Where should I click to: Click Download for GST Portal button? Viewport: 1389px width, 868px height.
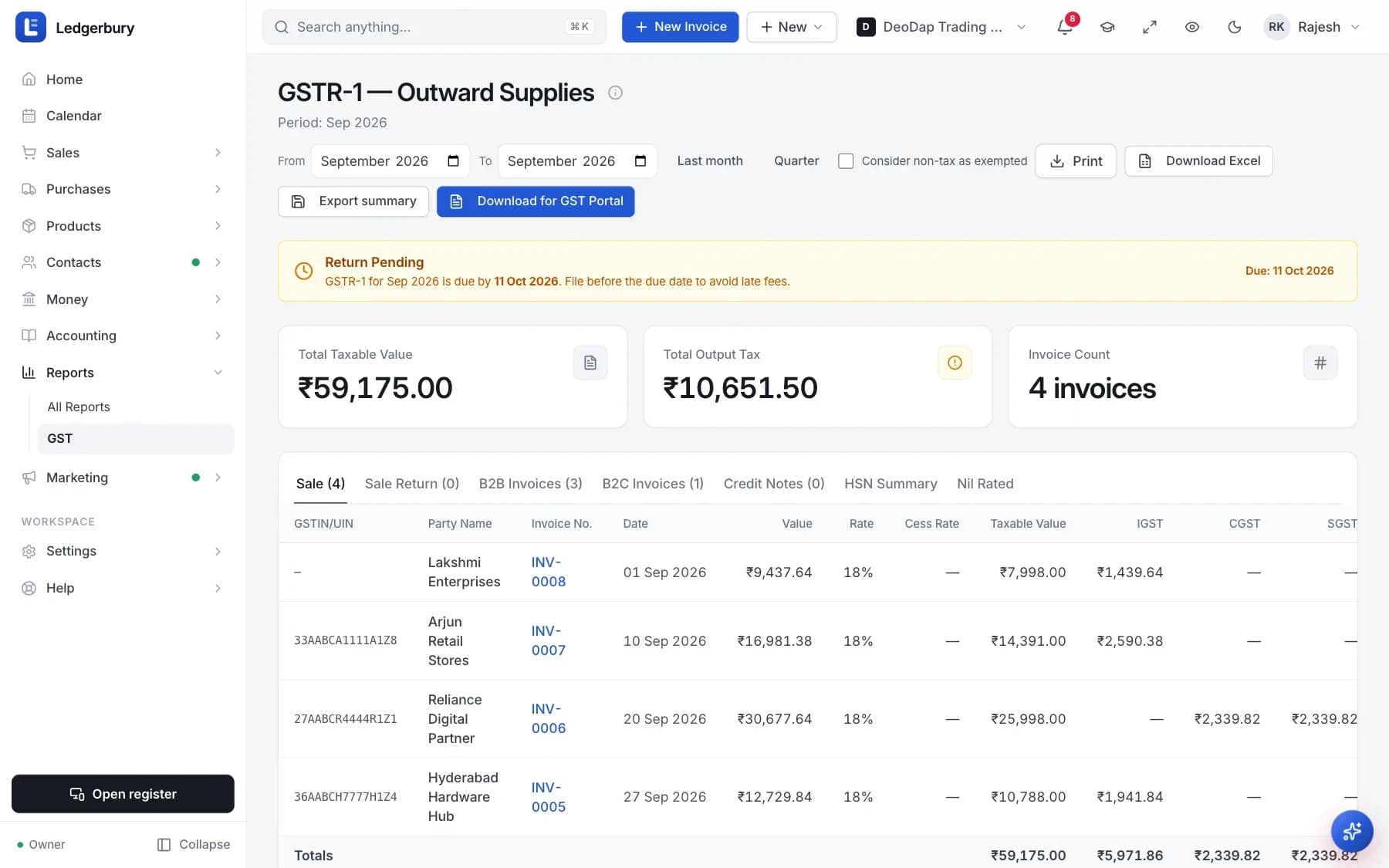536,201
